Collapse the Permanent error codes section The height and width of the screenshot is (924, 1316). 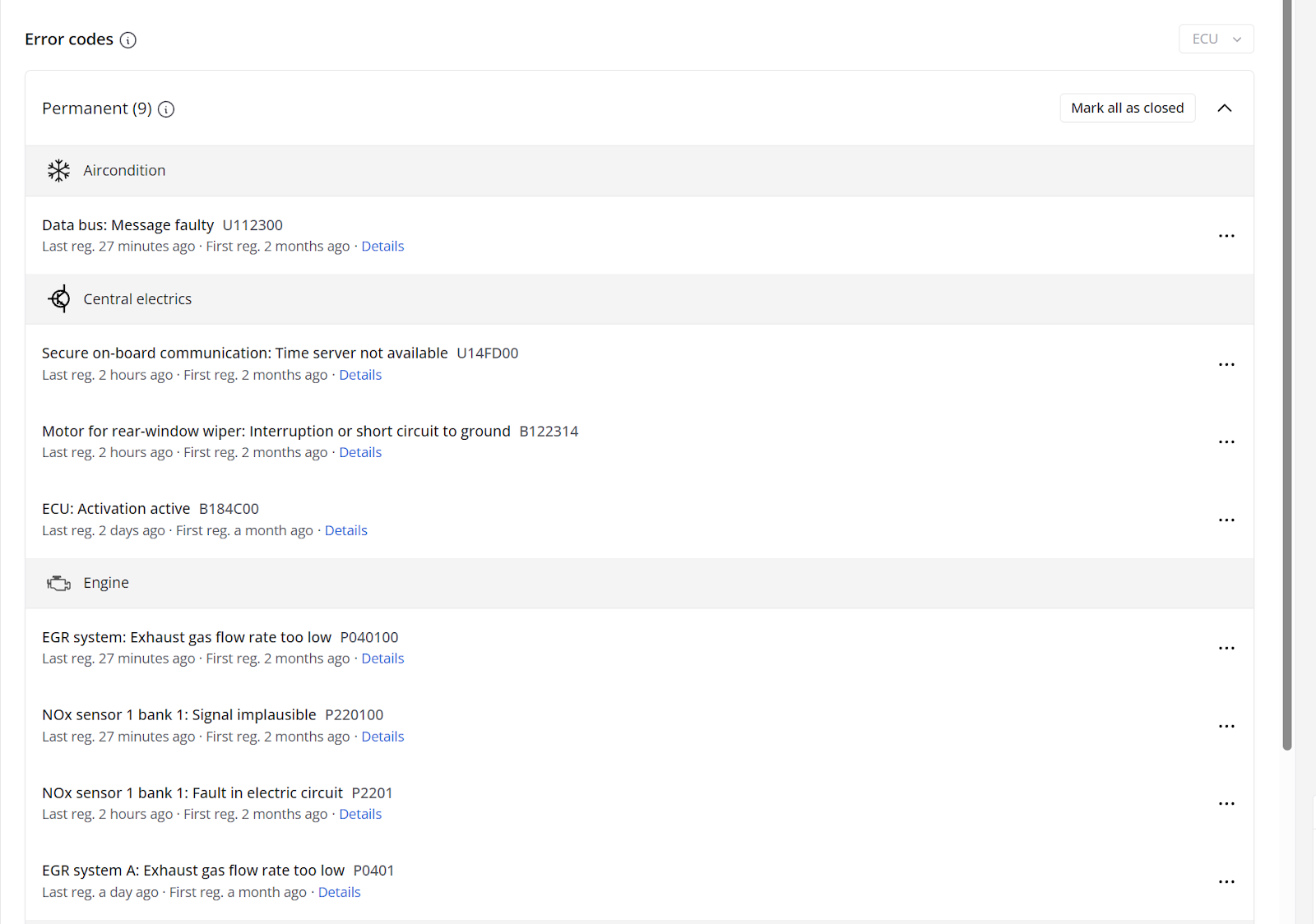click(x=1224, y=109)
